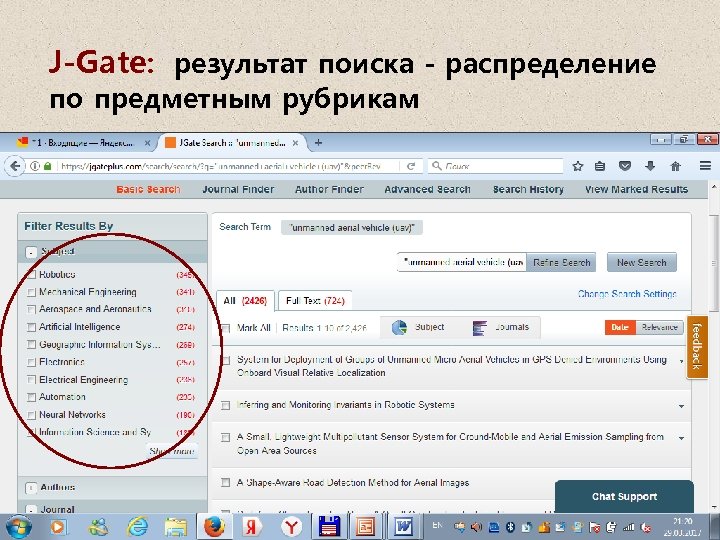Open the orange feedback side tab
Viewport: 720px width, 540px height.
(x=697, y=347)
